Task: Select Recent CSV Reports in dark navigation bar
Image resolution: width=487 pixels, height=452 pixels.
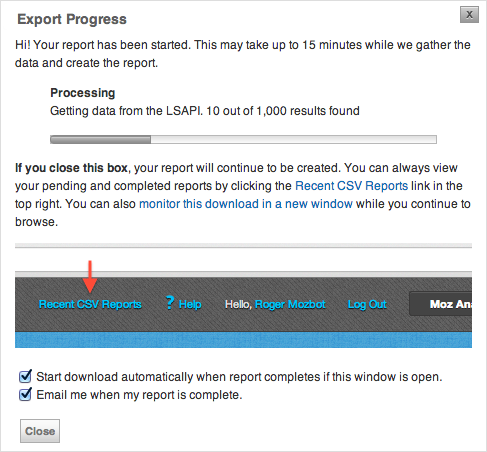Action: point(90,304)
